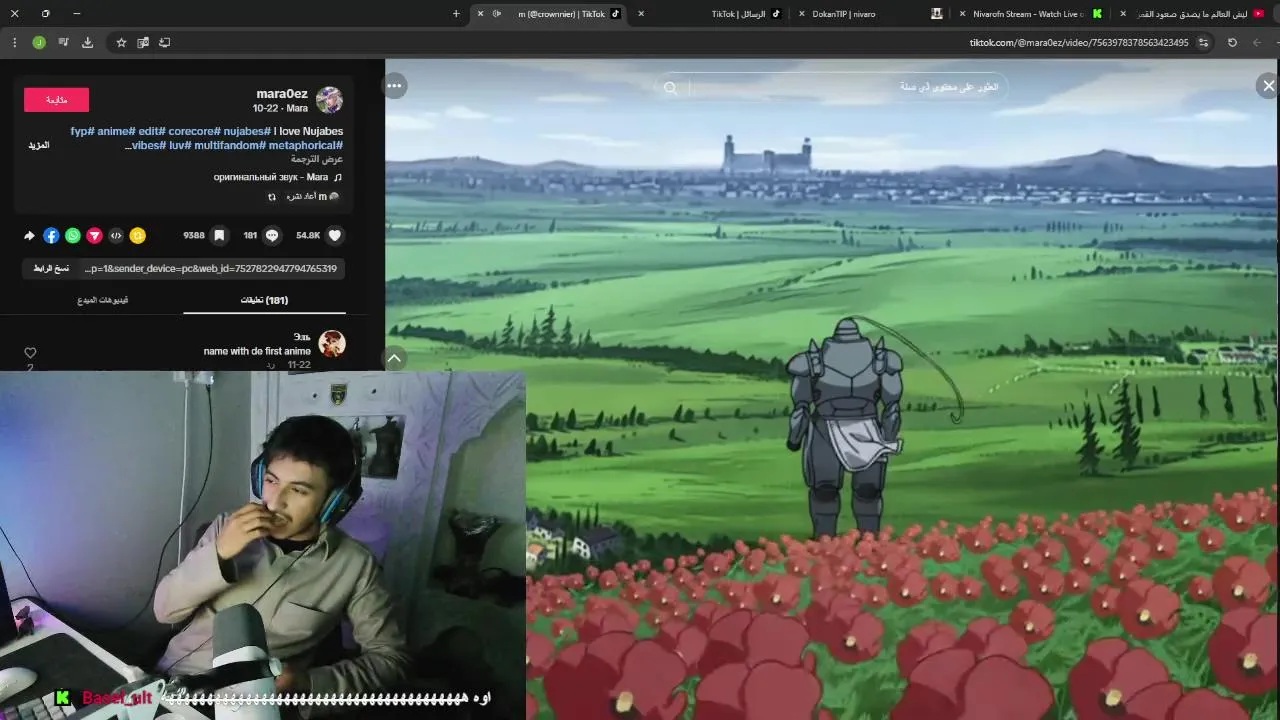This screenshot has width=1280, height=720.
Task: Open the commenter Эль avatar
Action: point(331,344)
